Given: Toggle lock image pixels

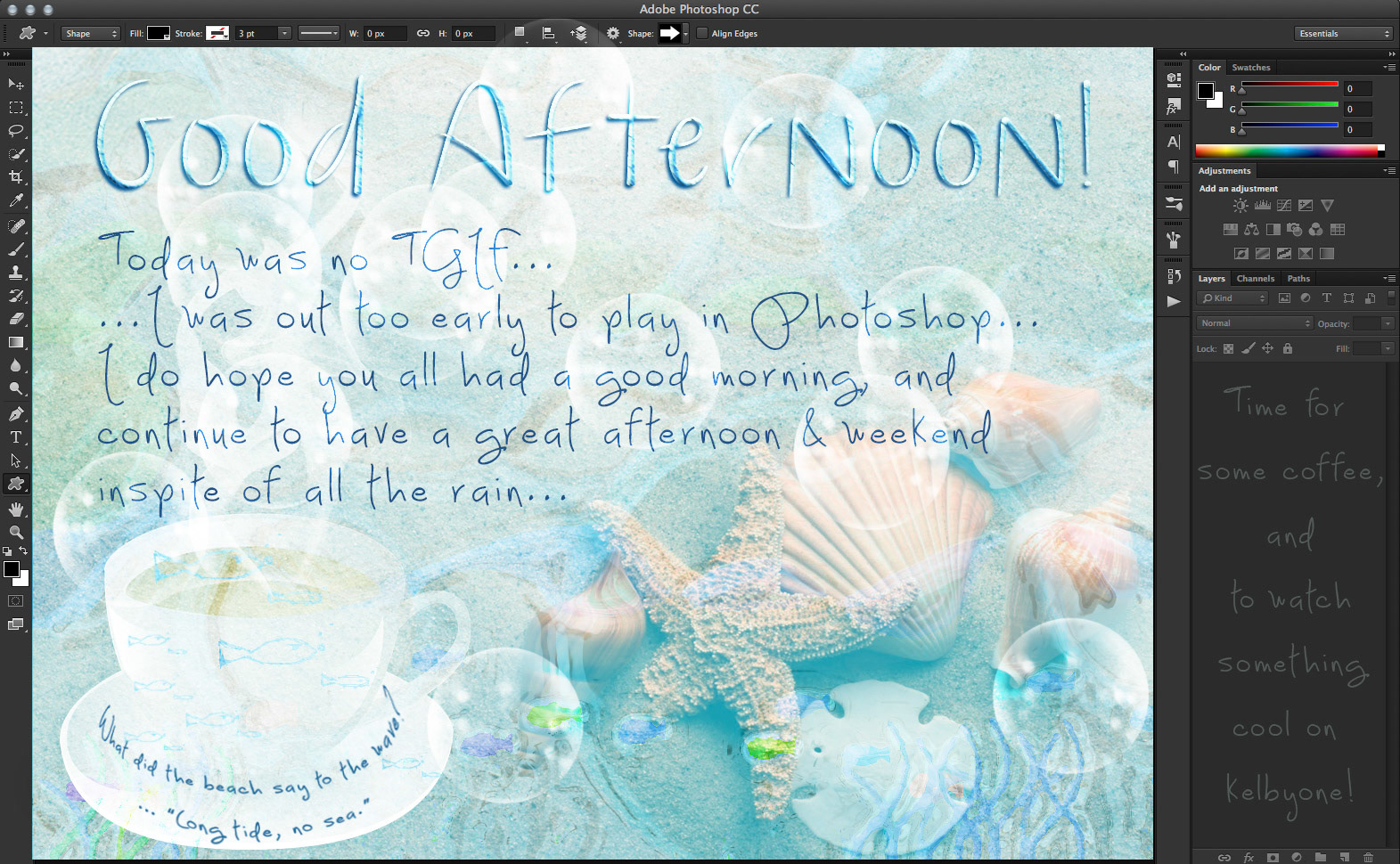Looking at the screenshot, I should (1249, 348).
